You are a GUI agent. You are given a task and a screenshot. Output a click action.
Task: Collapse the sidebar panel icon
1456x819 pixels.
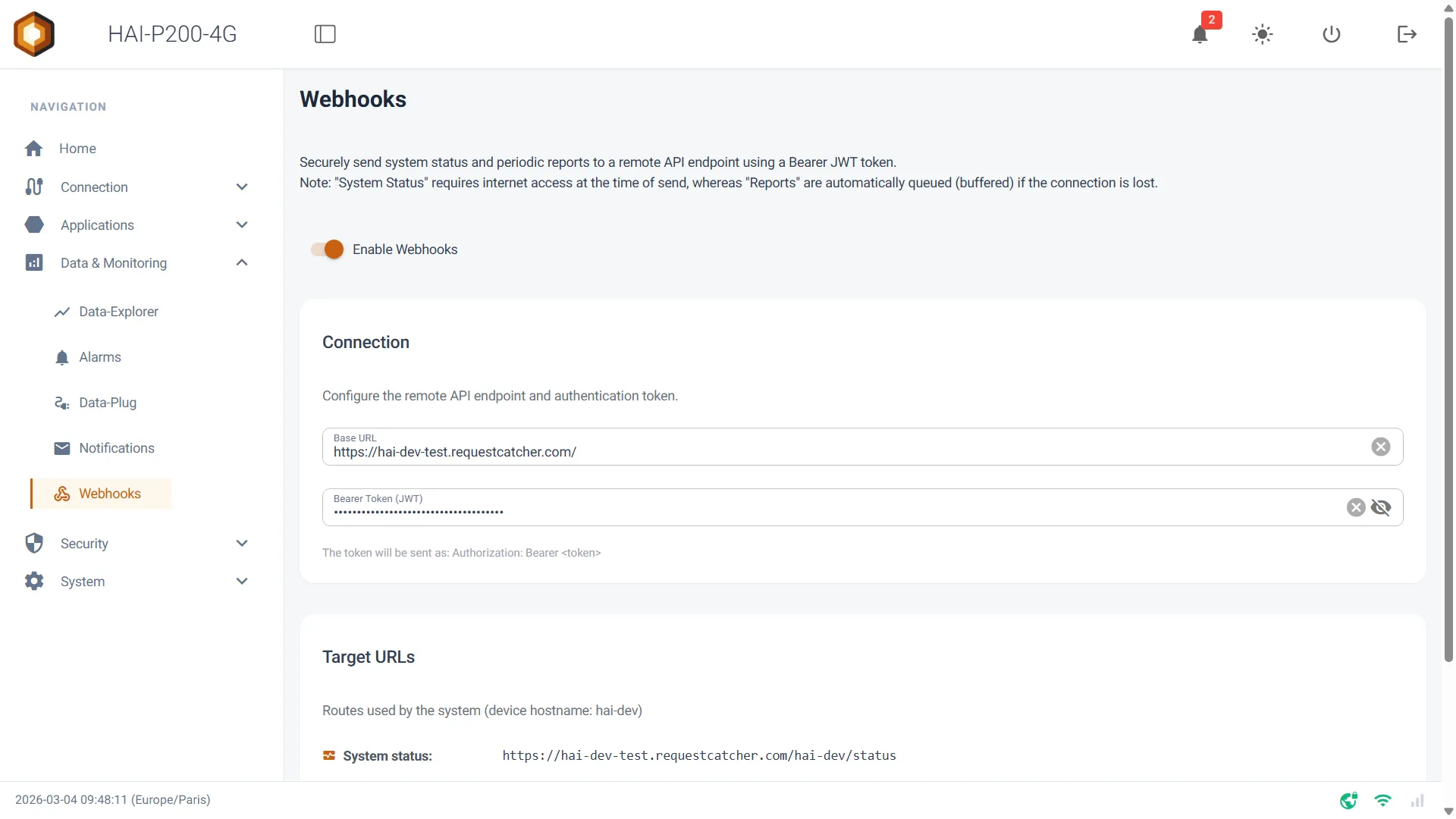(325, 34)
